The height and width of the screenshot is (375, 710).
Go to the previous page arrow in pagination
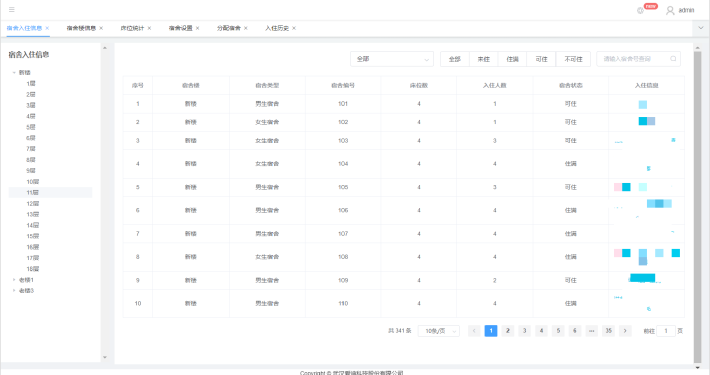pyautogui.click(x=474, y=331)
